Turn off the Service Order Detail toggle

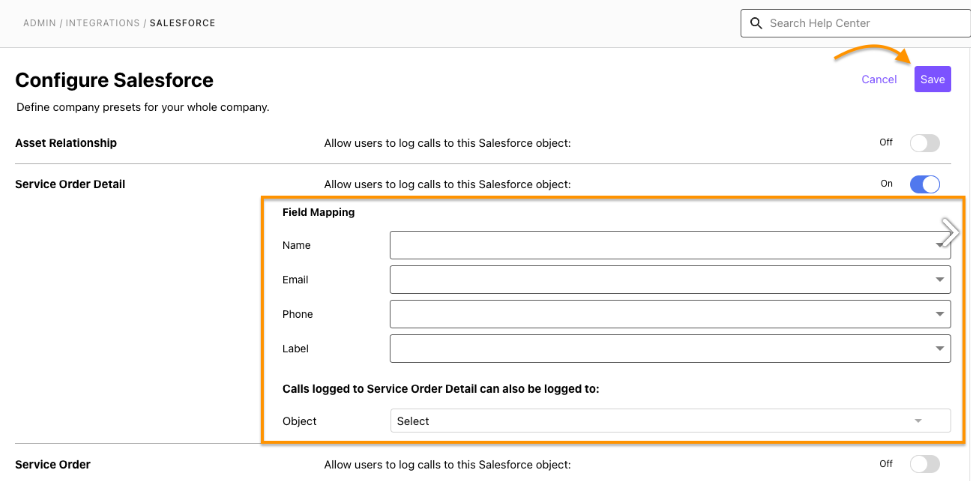(x=925, y=184)
